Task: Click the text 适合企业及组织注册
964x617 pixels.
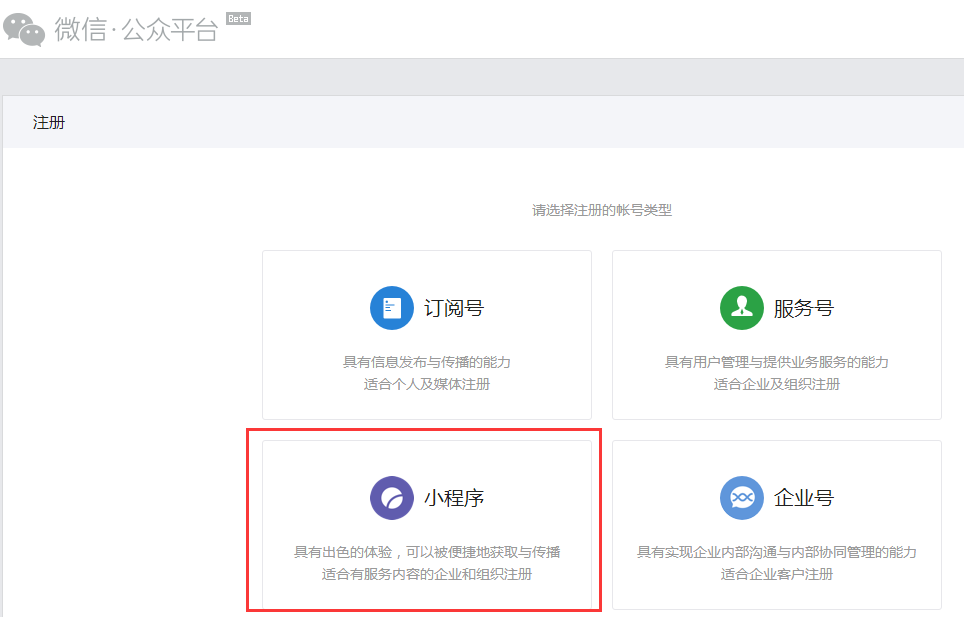Action: [x=776, y=384]
